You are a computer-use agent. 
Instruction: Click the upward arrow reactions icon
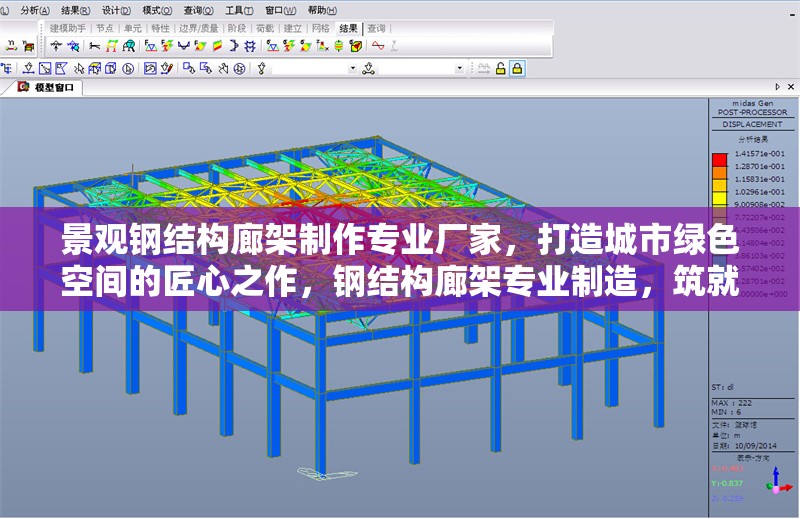56,46
